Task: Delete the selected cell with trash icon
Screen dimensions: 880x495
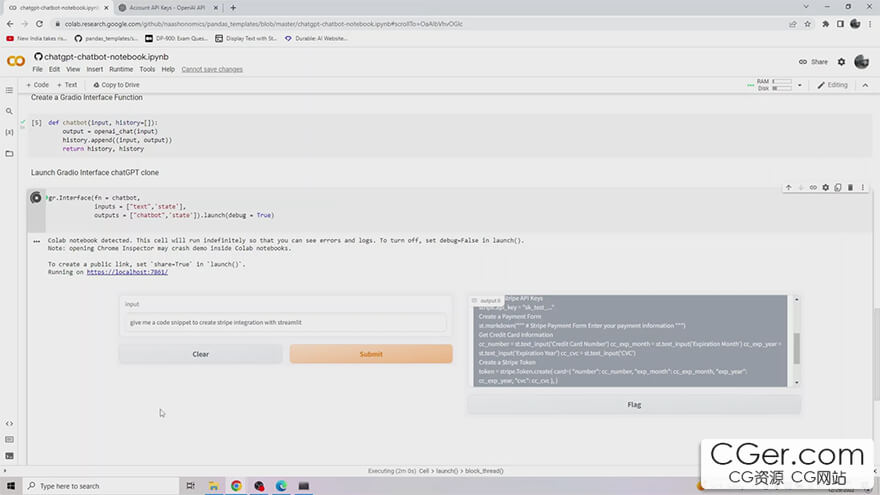Action: (x=851, y=187)
